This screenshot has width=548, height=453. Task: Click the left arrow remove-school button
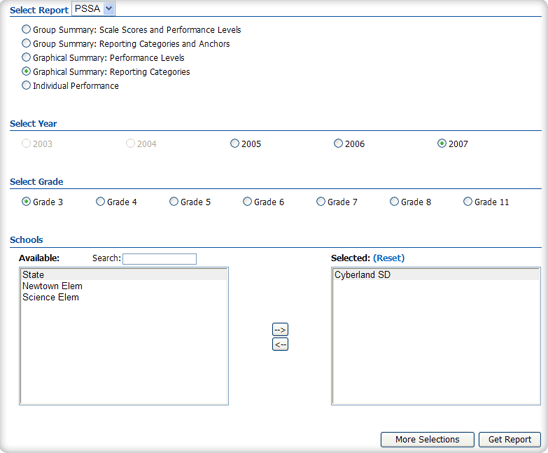[x=280, y=344]
